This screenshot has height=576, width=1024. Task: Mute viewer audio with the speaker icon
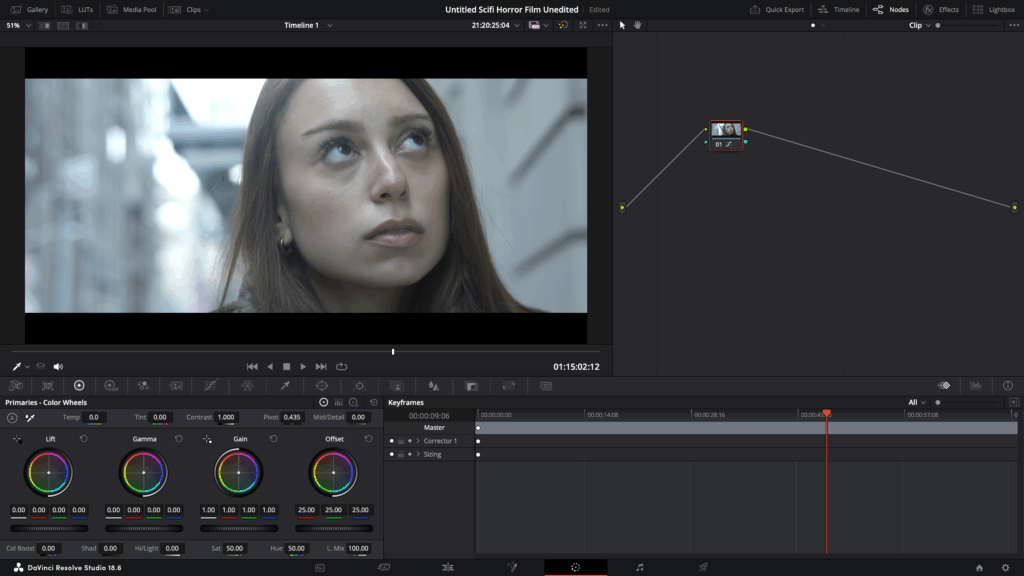point(58,366)
